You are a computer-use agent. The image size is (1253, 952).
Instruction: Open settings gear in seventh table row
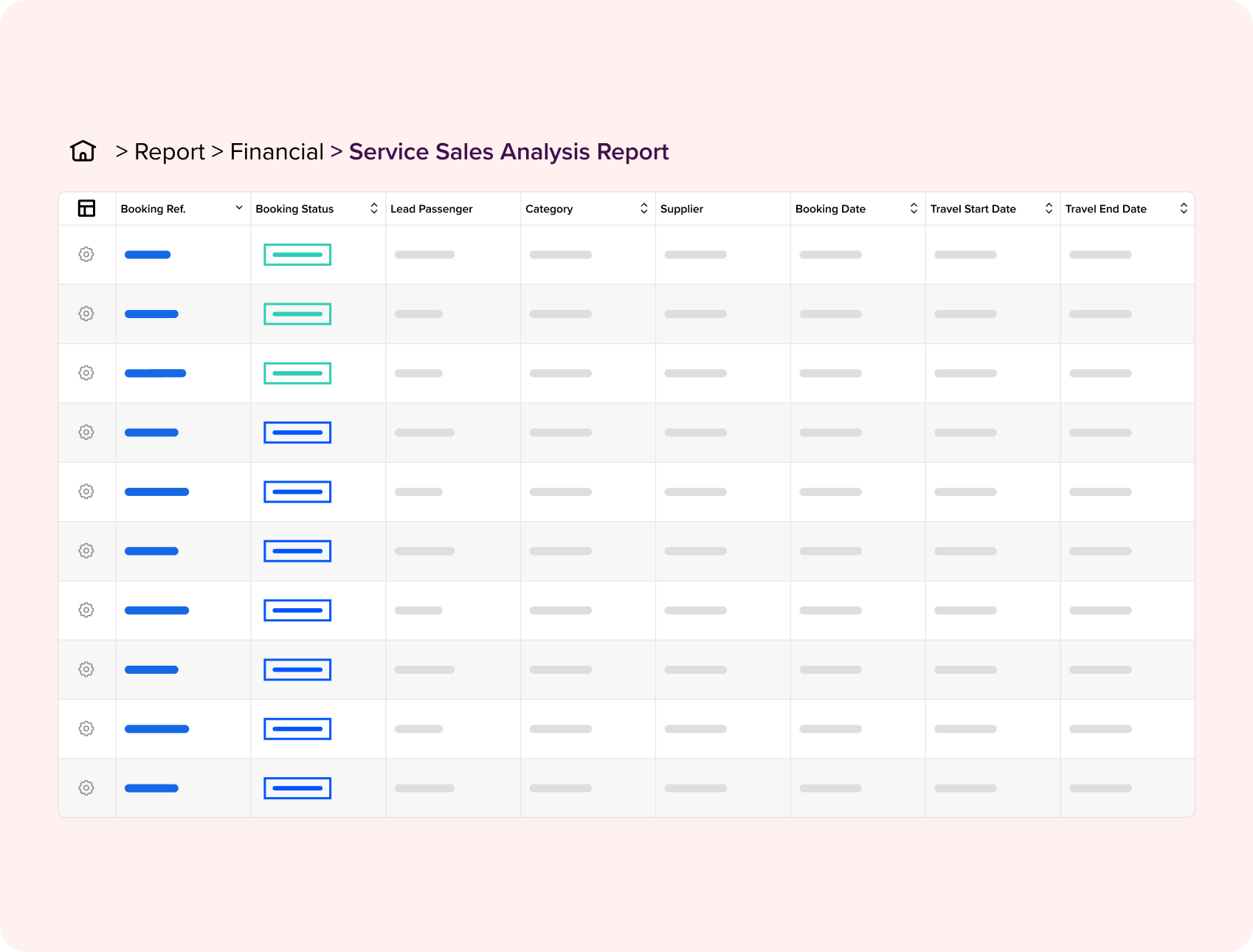[86, 610]
